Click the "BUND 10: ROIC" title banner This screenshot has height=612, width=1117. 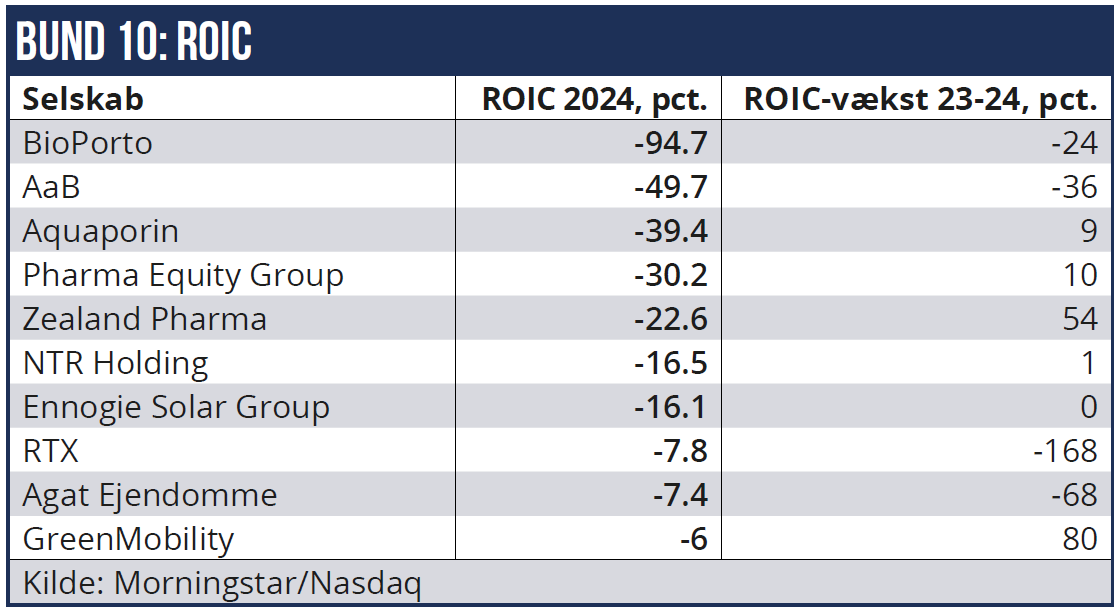point(135,41)
